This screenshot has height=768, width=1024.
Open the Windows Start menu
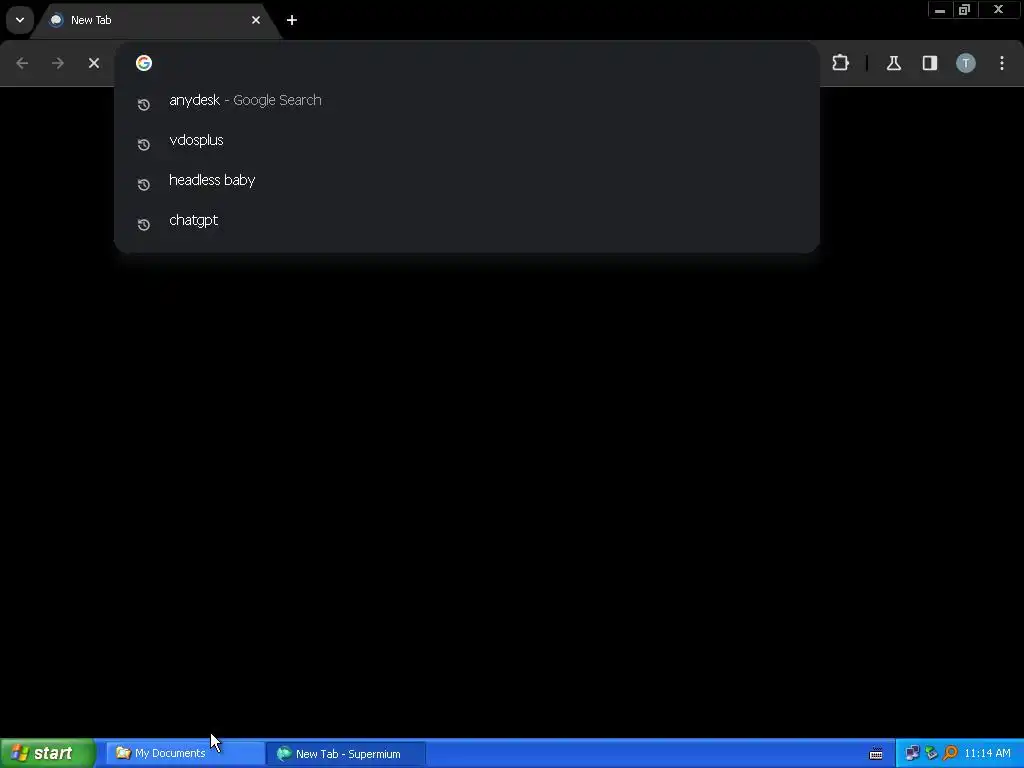[x=48, y=753]
